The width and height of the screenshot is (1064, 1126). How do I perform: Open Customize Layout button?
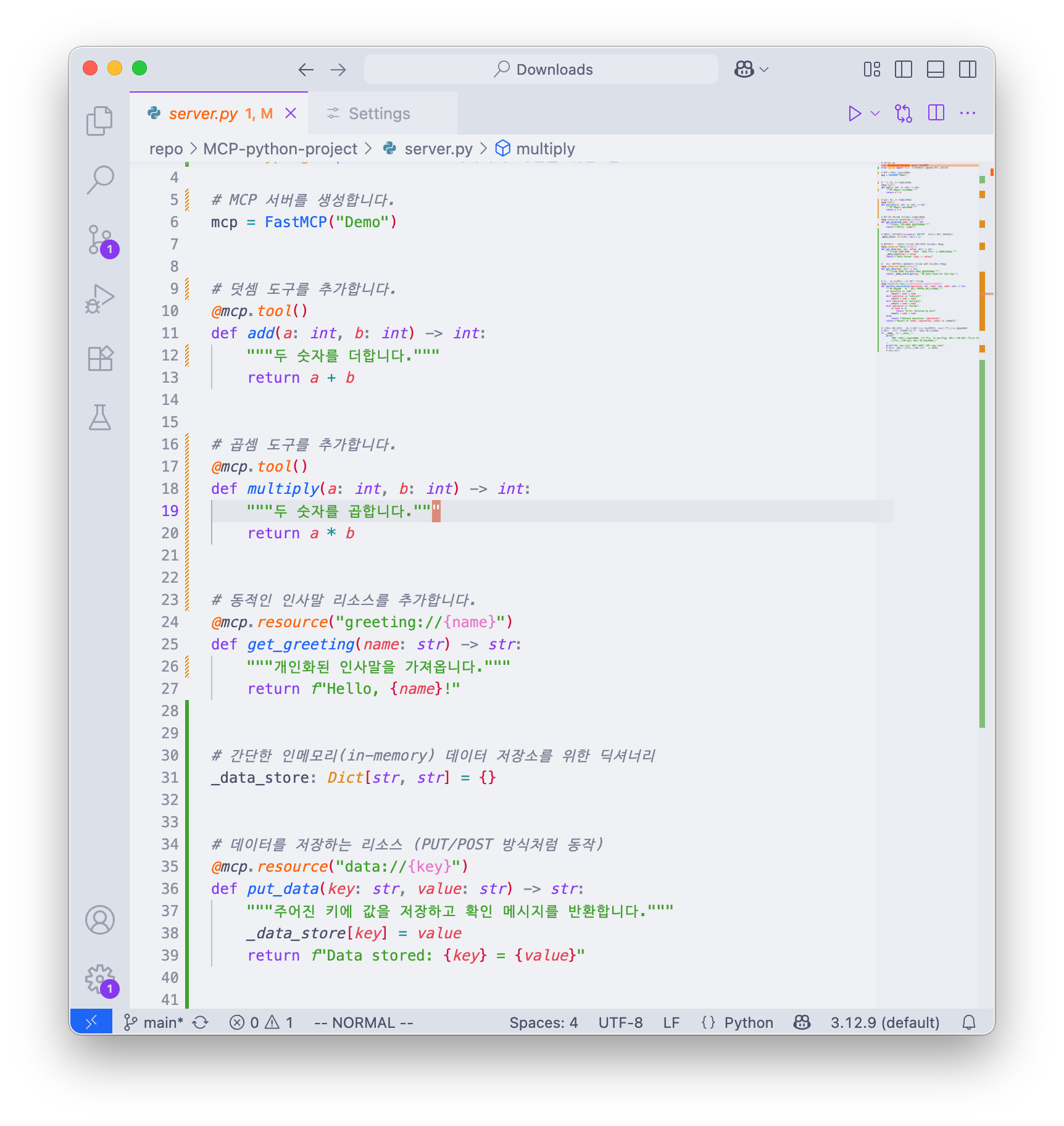click(872, 70)
